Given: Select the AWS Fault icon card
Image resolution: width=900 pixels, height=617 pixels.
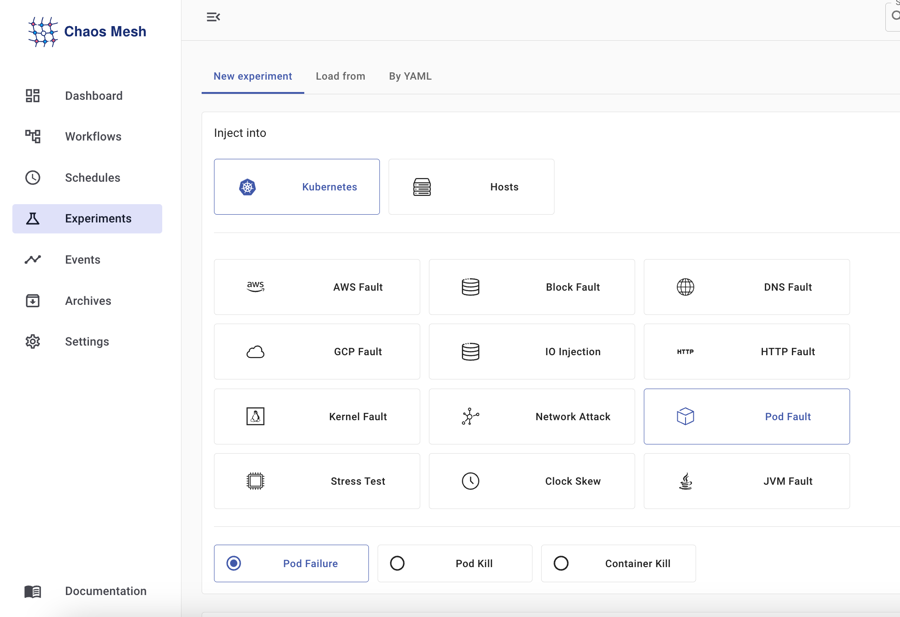Looking at the screenshot, I should (256, 287).
